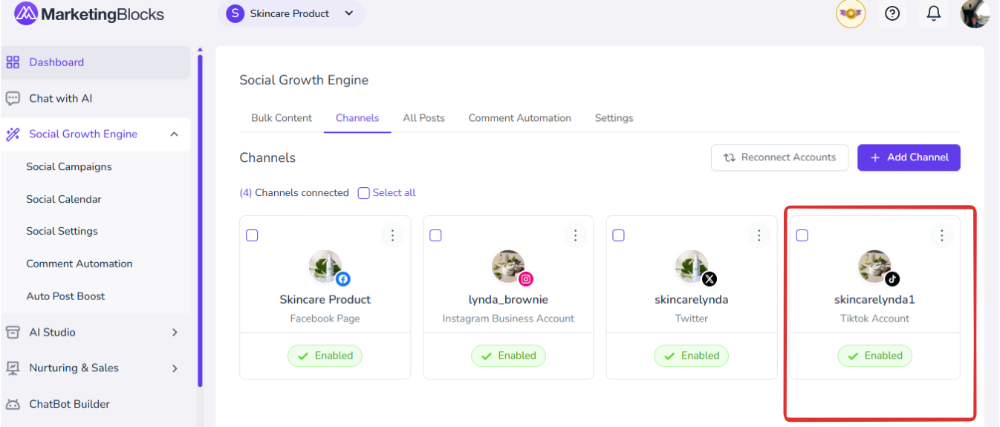Click the MarketingBlocks logo

[89, 14]
